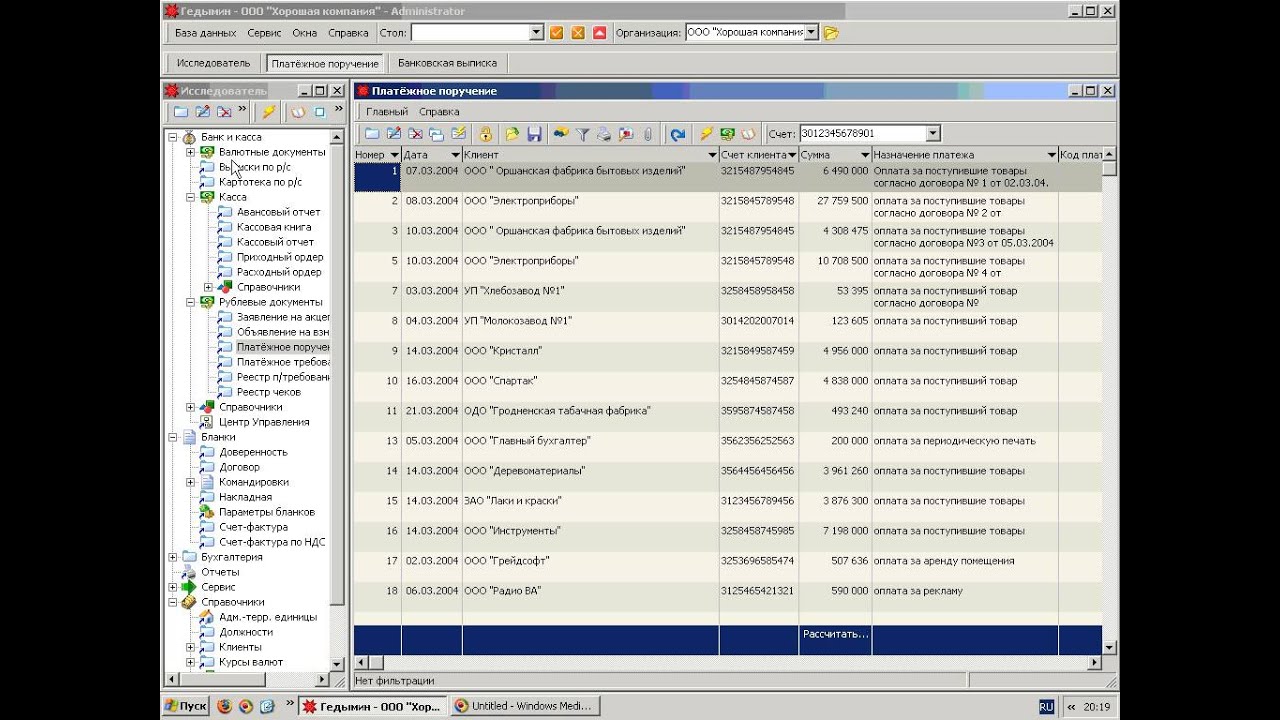Screen dimensions: 1280x720
Task: Click the Рассчитать... button in summary row
Action: coord(835,634)
